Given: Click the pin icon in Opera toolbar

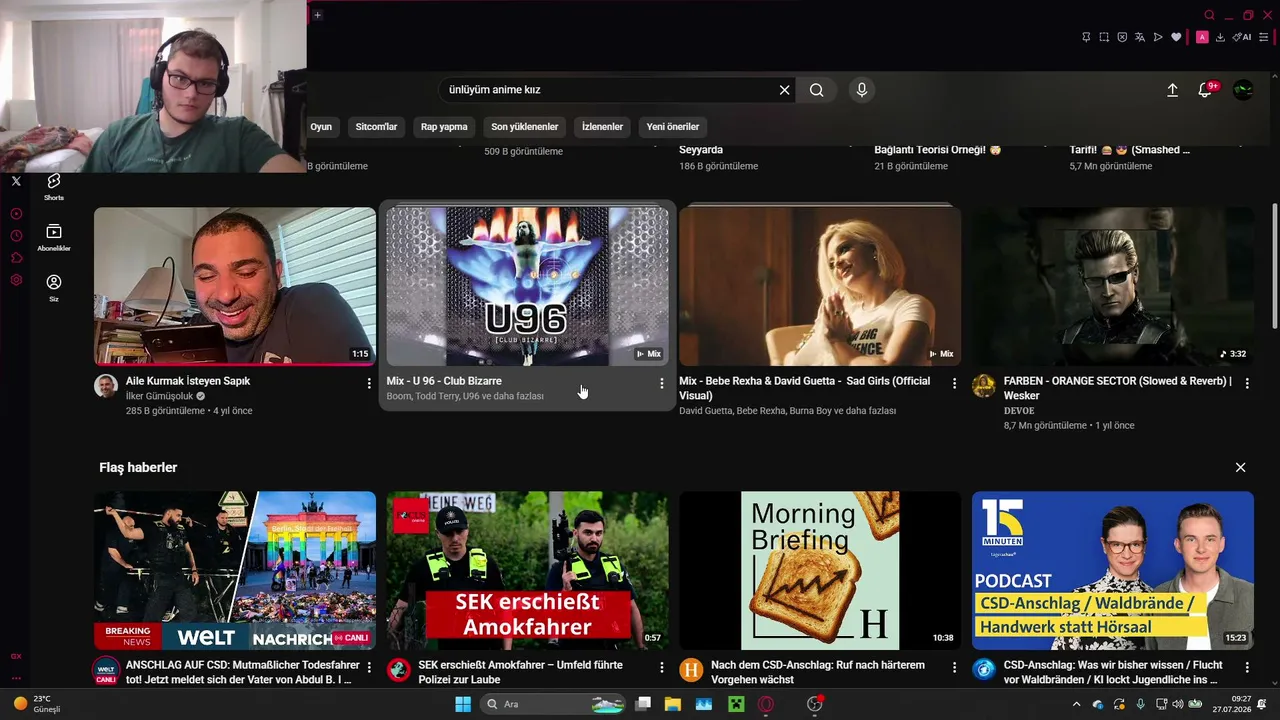Looking at the screenshot, I should tap(1086, 37).
